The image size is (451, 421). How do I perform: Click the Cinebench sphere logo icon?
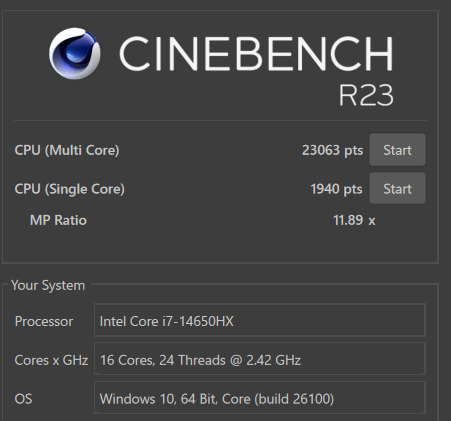click(x=75, y=53)
